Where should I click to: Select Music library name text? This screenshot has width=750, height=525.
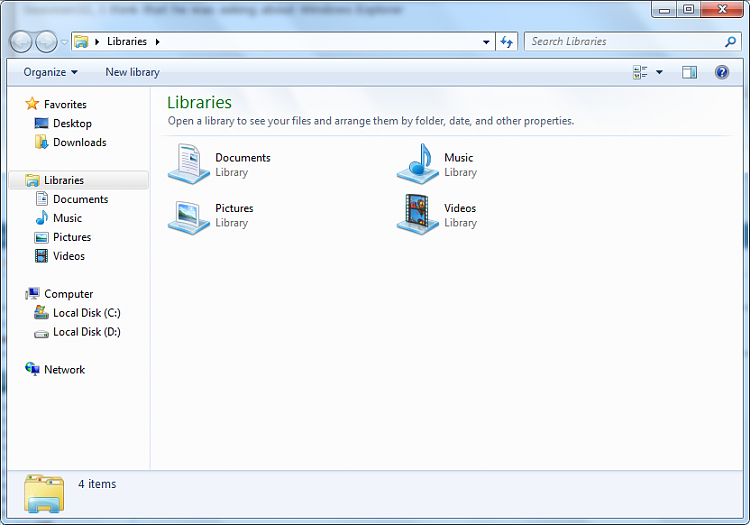pyautogui.click(x=458, y=158)
